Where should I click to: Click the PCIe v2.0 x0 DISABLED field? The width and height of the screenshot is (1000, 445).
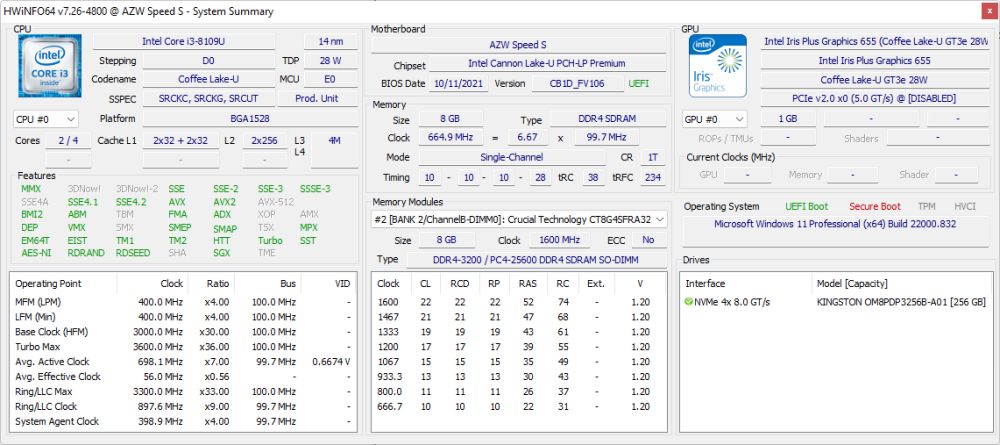click(874, 99)
